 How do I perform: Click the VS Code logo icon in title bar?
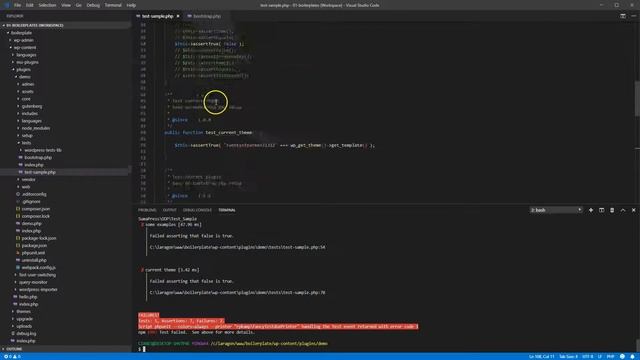(6, 5)
